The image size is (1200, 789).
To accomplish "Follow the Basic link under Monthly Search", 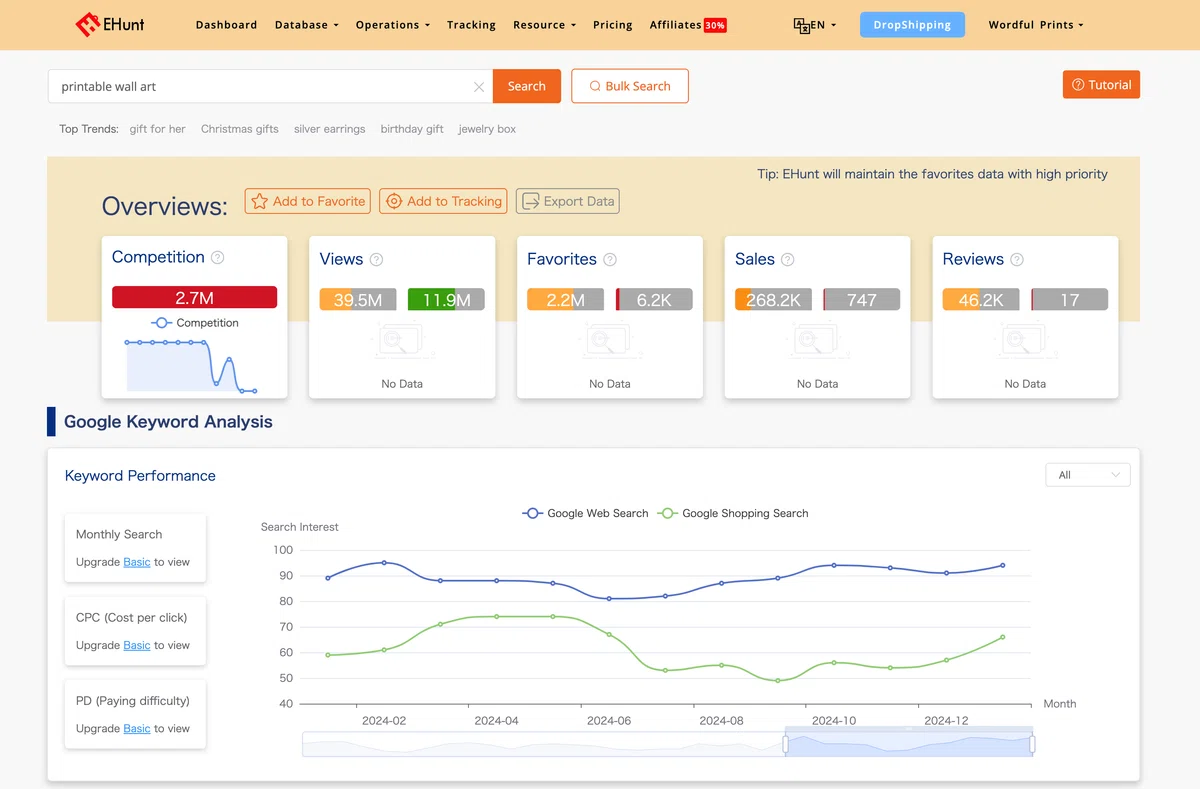I will (x=137, y=562).
